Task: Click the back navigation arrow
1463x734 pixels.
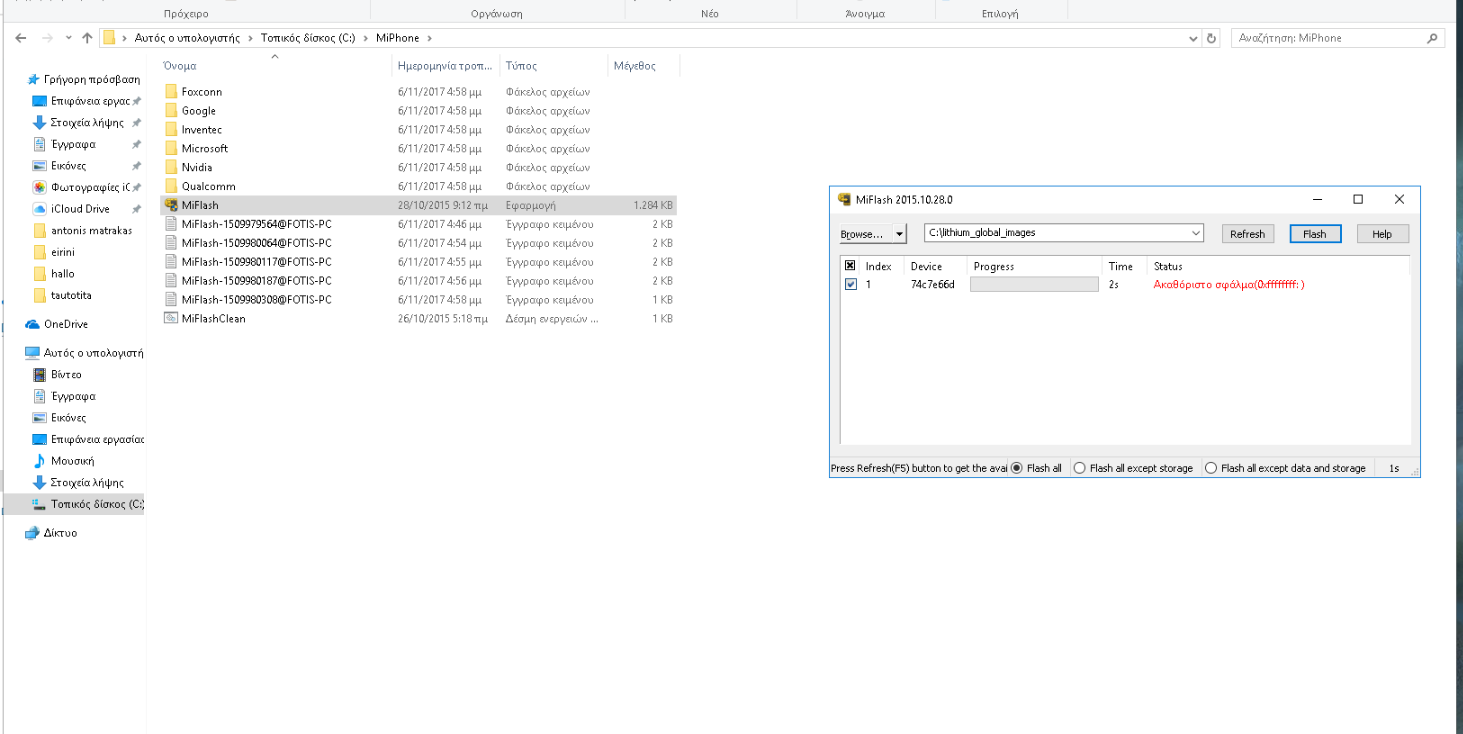Action: [21, 38]
